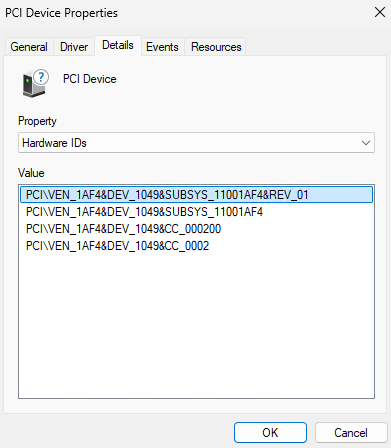Dismiss dialog with Cancel button
The image size is (391, 448).
click(351, 433)
